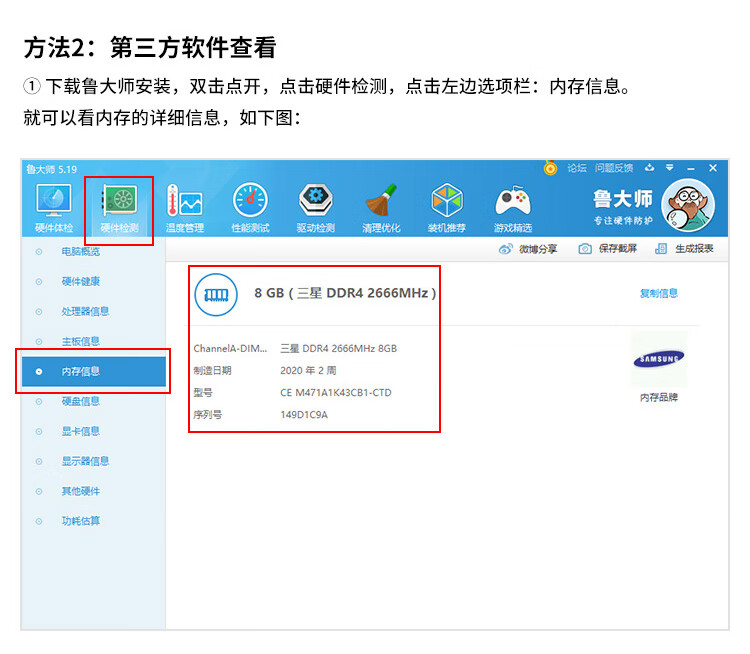Open the 论坛 forum link

click(x=577, y=168)
